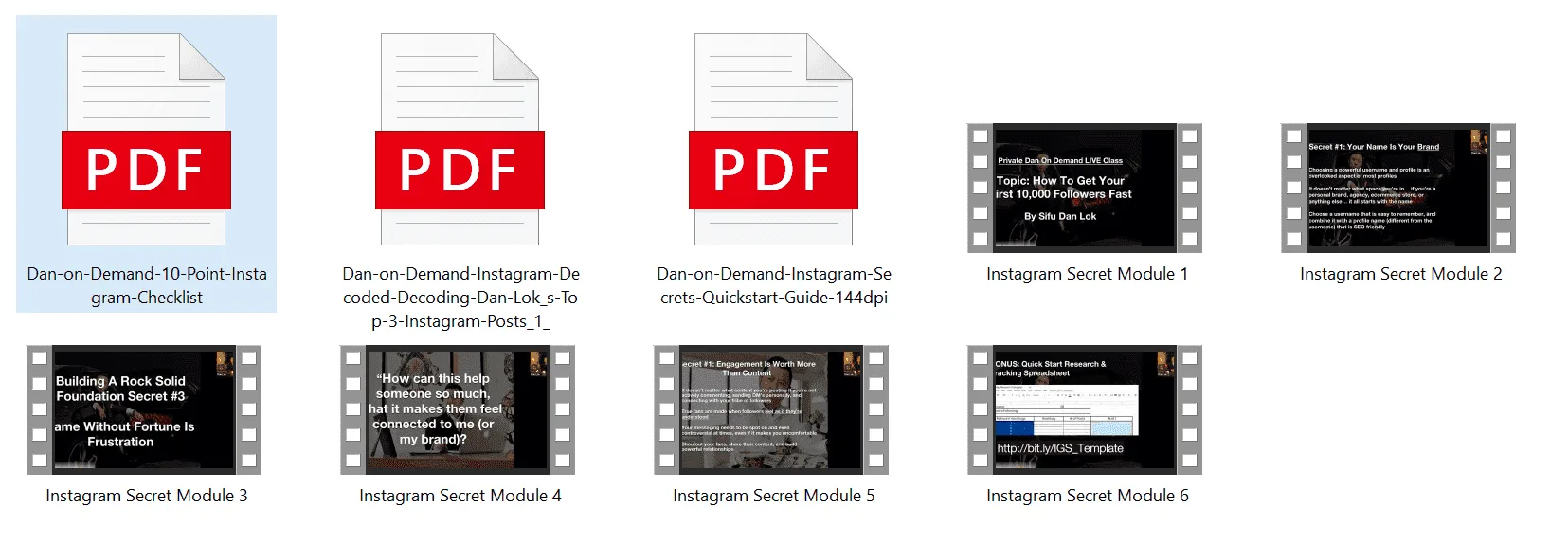This screenshot has width=1568, height=544.
Task: Click the "Instagram Secret Module 6" file label
Action: click(1087, 496)
